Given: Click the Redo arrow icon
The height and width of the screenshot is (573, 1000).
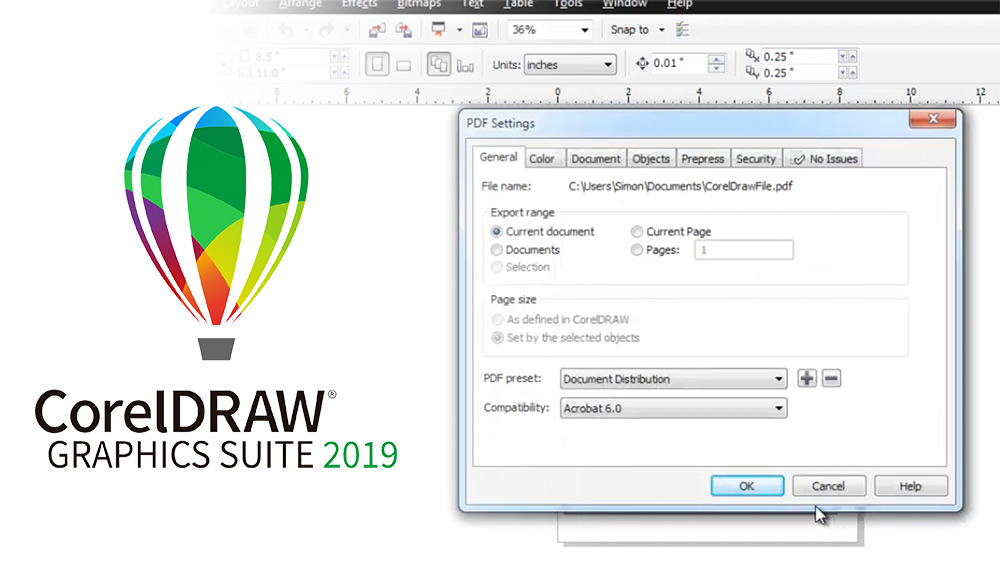Looking at the screenshot, I should pyautogui.click(x=327, y=29).
